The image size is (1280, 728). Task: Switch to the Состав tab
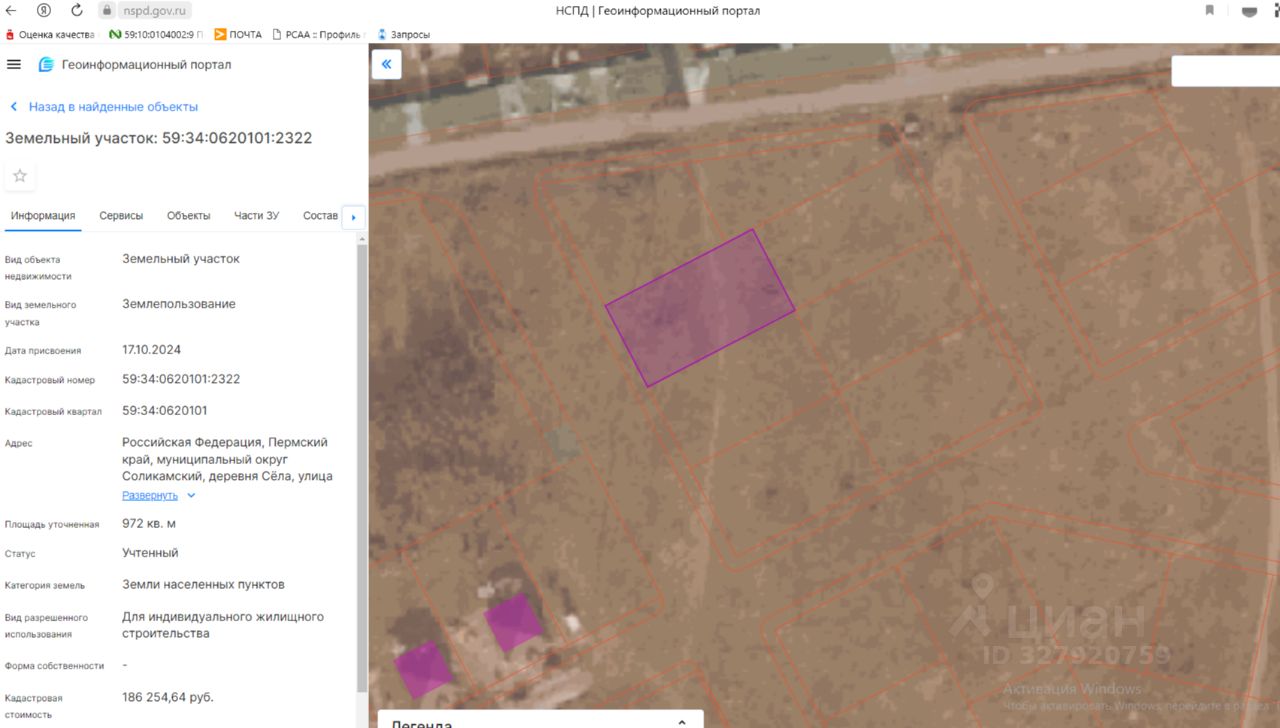pos(321,216)
